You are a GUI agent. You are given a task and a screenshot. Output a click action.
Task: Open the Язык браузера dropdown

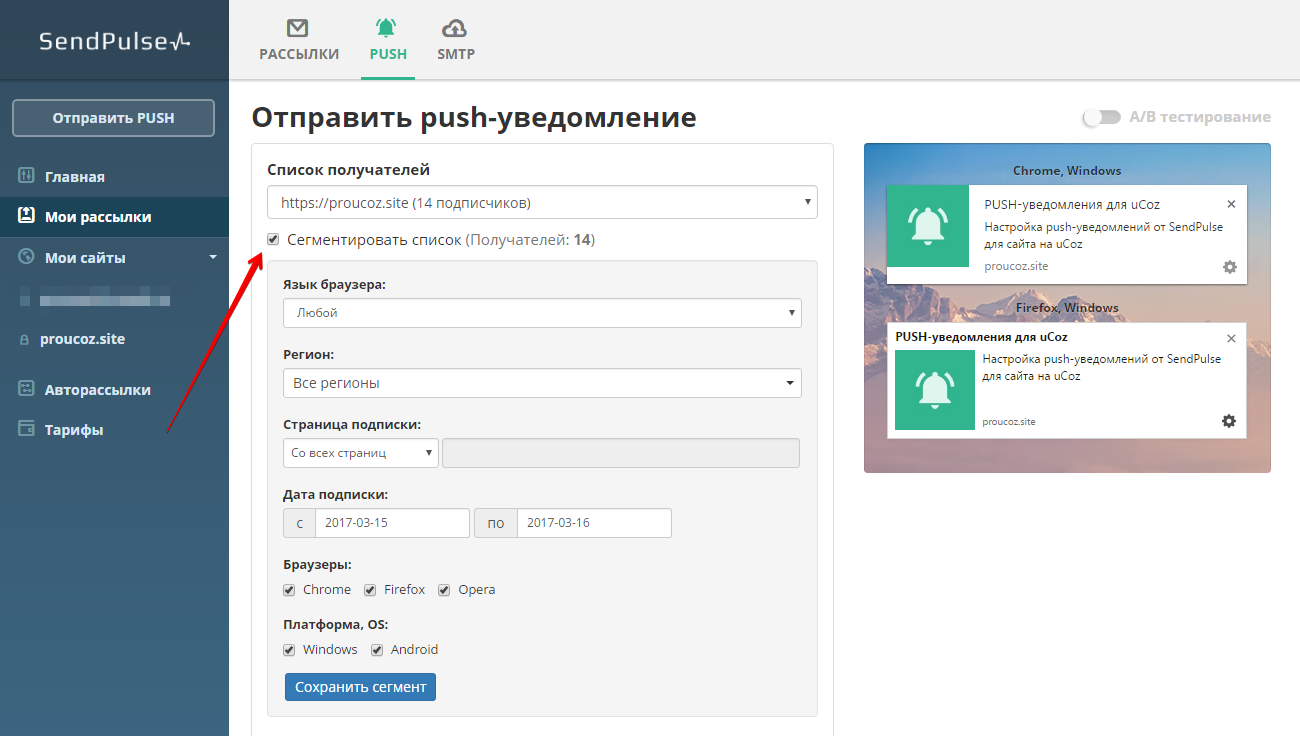[542, 312]
